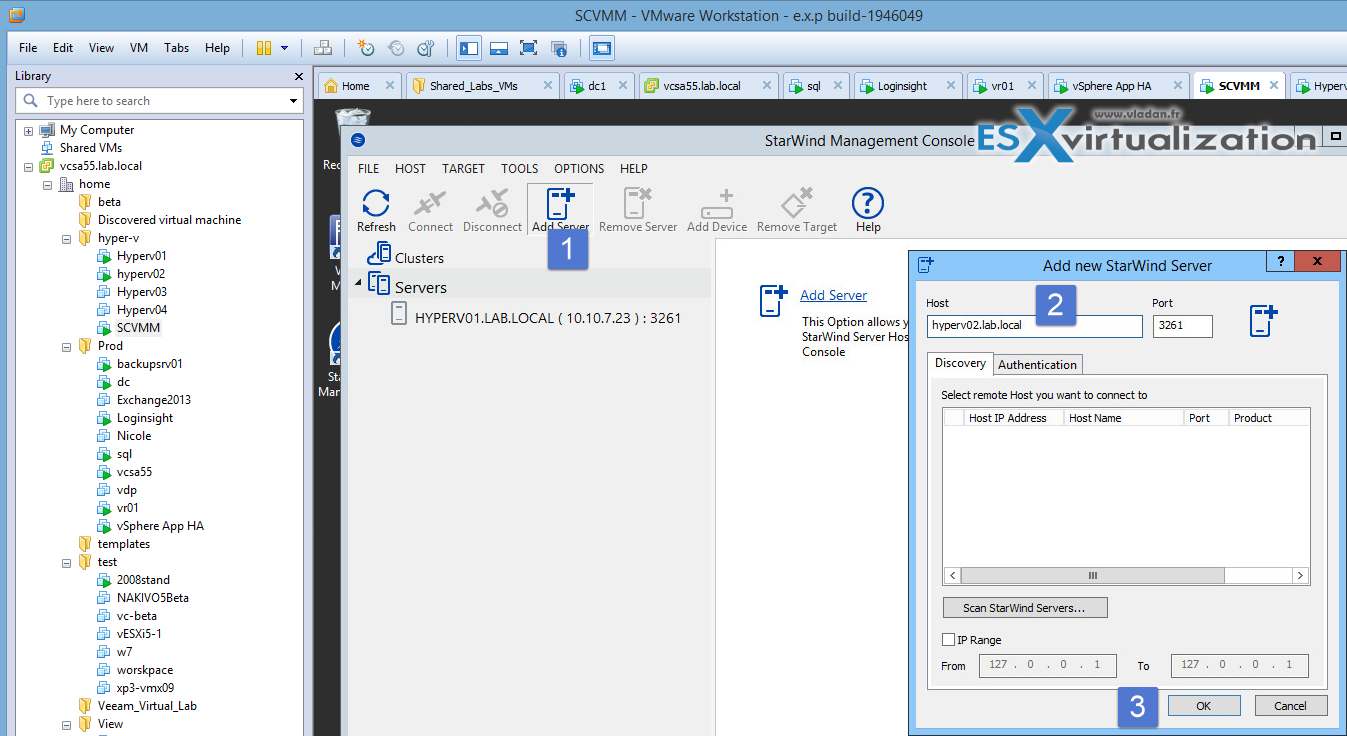Toggle the thumbnail bar icon

coord(498,47)
